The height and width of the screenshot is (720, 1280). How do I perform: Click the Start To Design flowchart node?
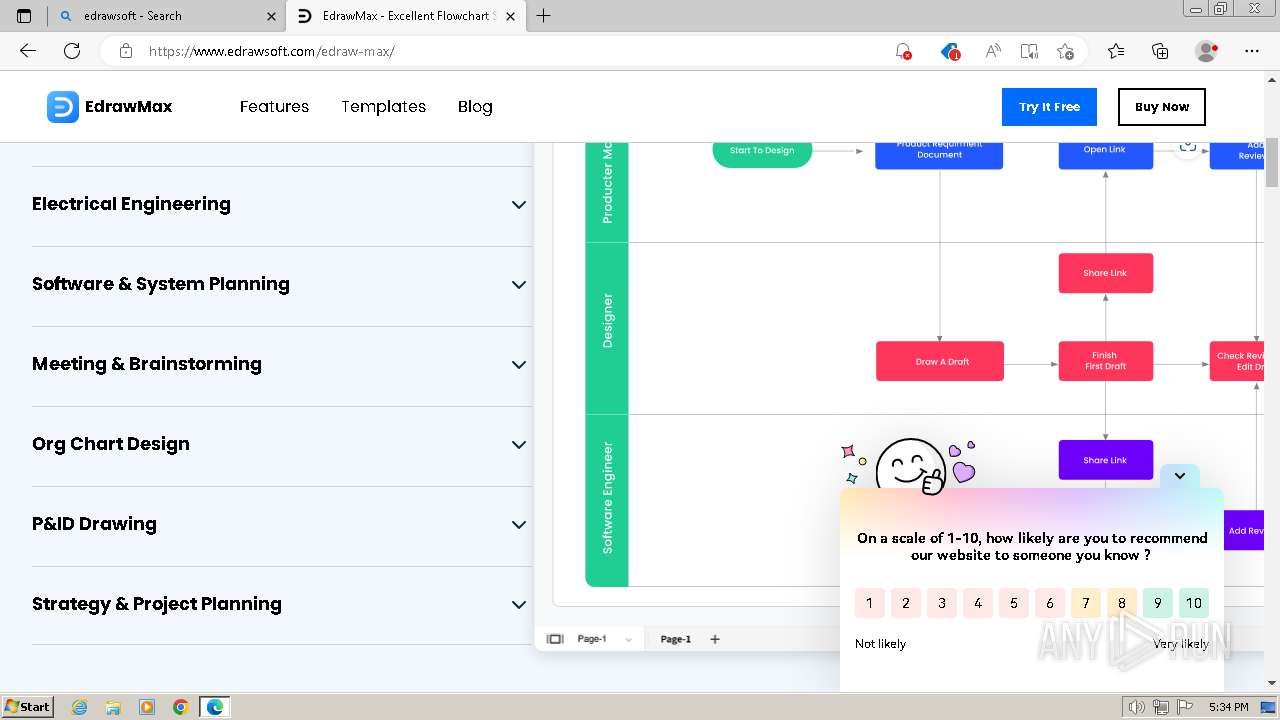point(762,151)
